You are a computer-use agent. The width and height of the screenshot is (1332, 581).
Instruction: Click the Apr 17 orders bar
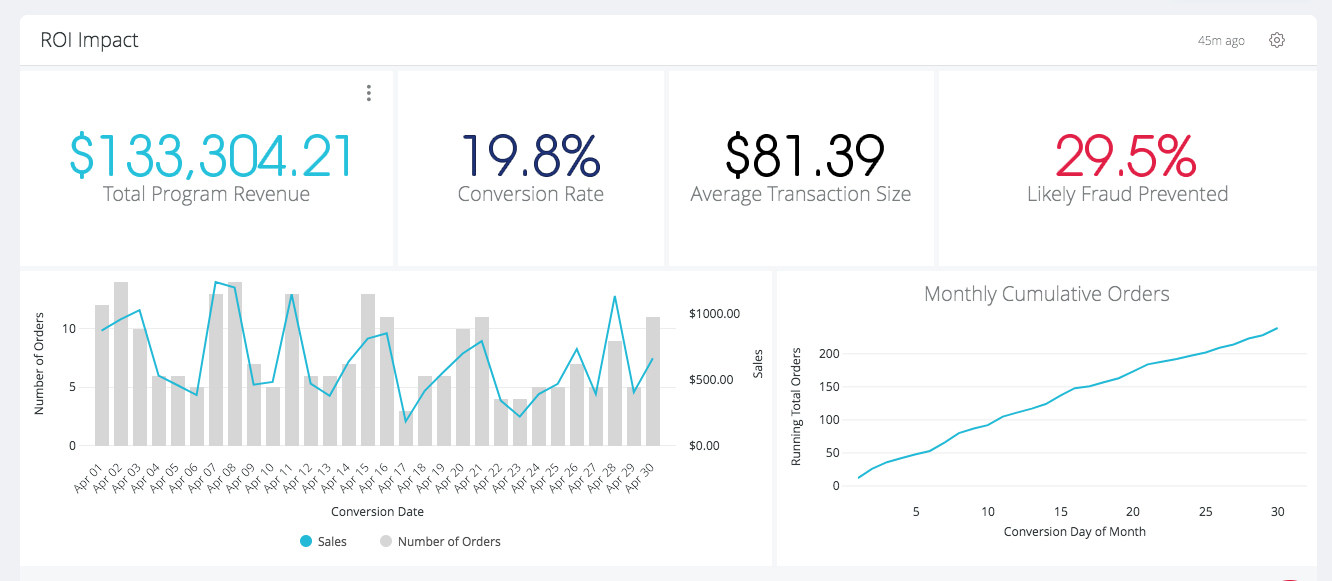[405, 428]
